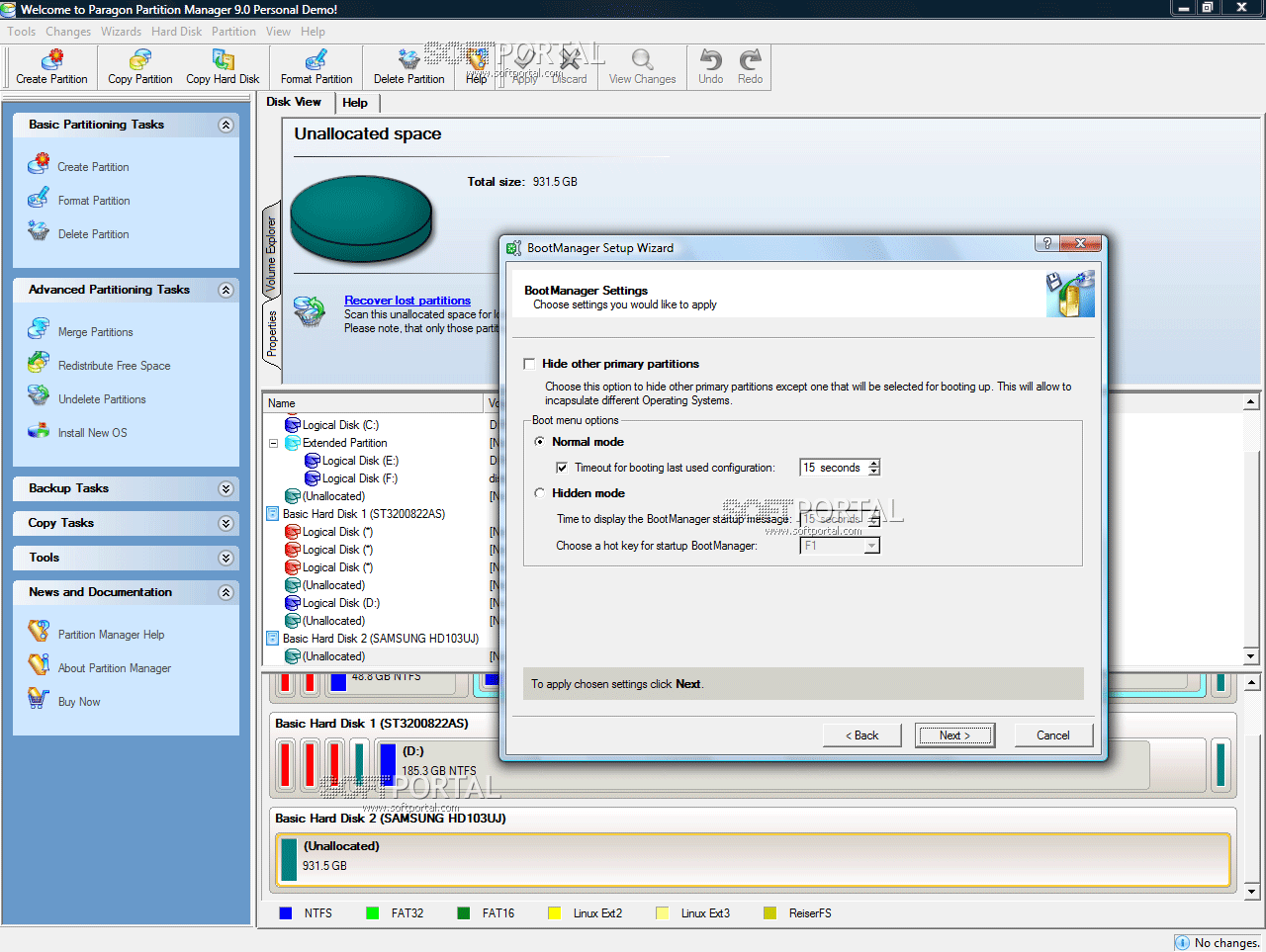Open the Properties side tab
The height and width of the screenshot is (952, 1266).
click(271, 334)
